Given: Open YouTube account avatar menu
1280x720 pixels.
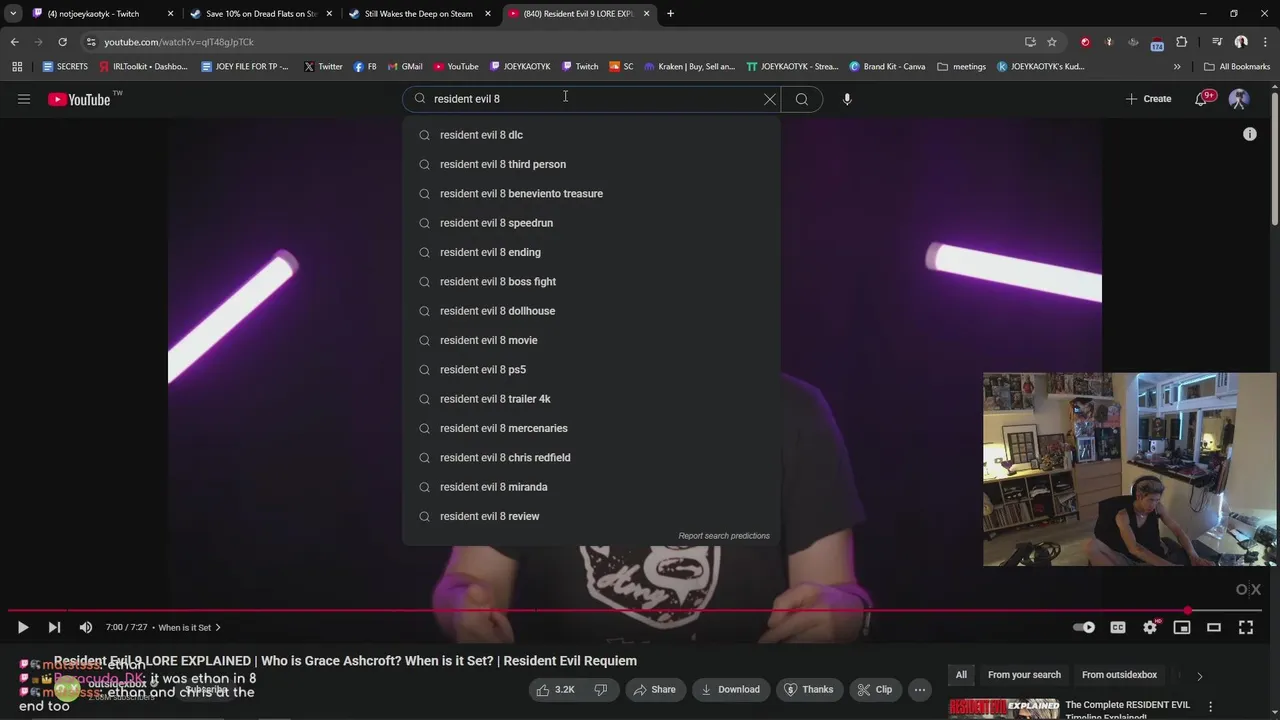Looking at the screenshot, I should (x=1239, y=99).
